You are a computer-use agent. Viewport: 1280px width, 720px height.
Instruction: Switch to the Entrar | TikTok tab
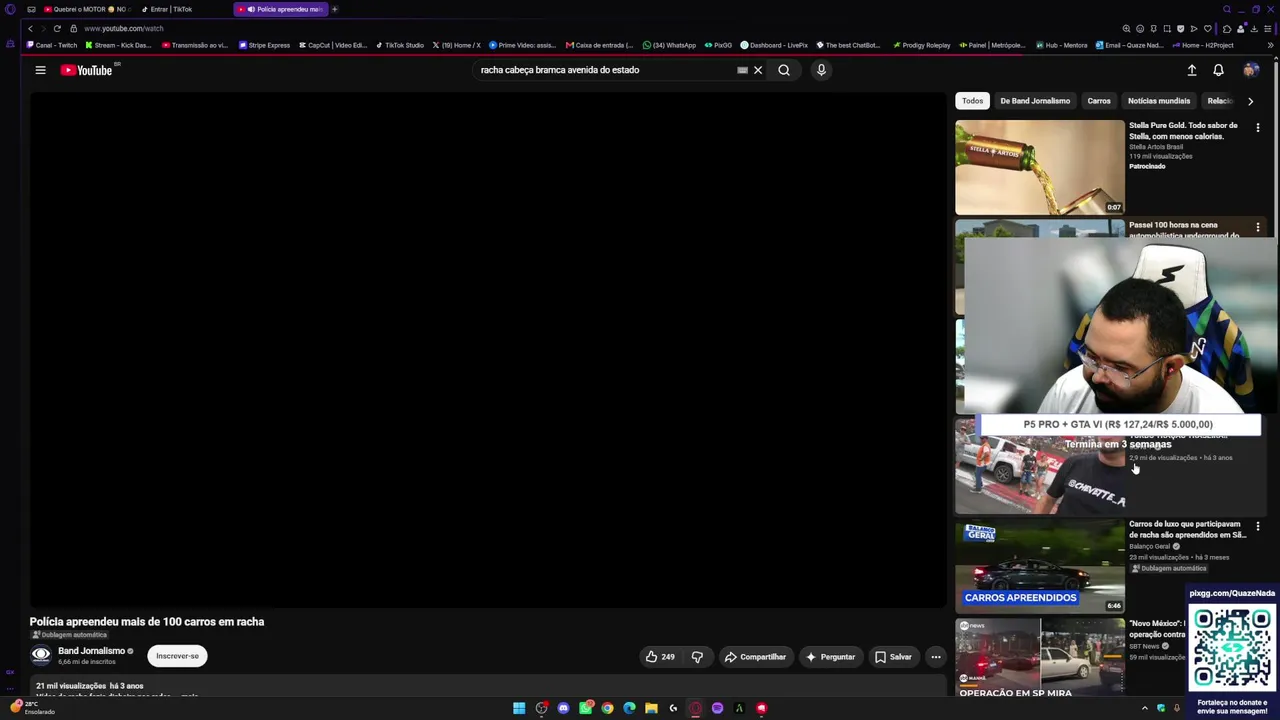170,9
